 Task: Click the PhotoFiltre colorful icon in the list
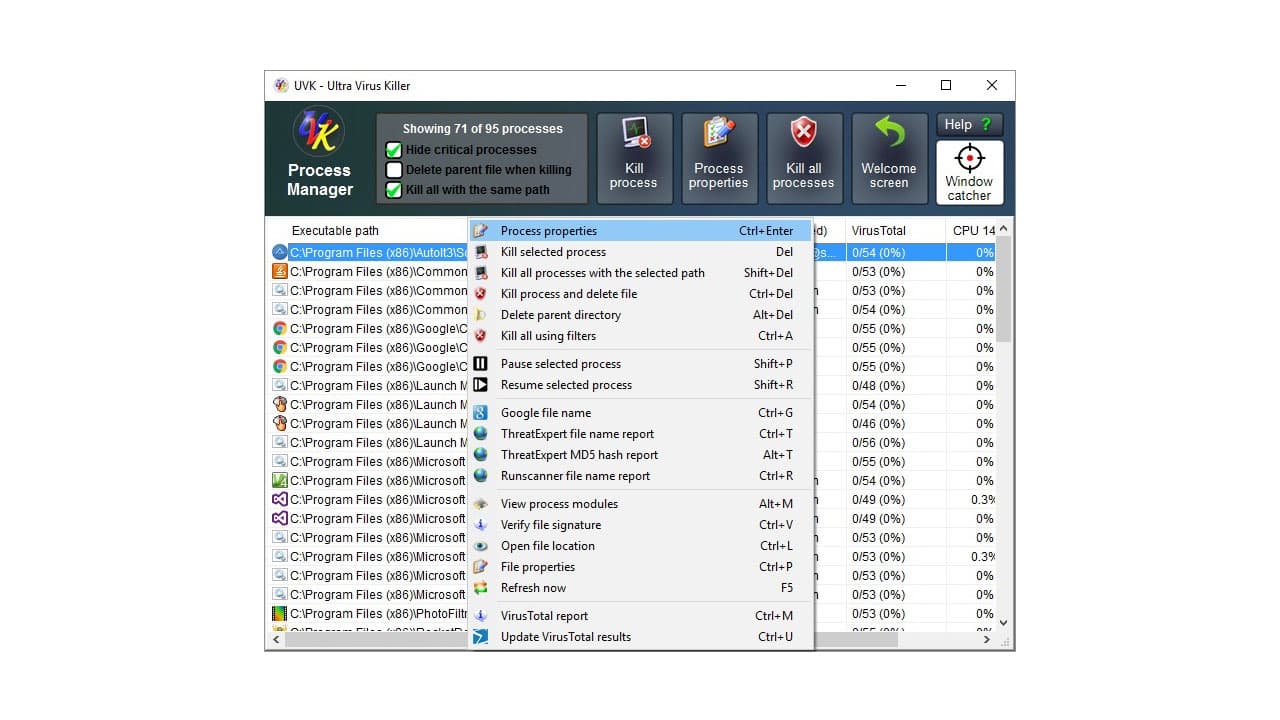(x=281, y=613)
